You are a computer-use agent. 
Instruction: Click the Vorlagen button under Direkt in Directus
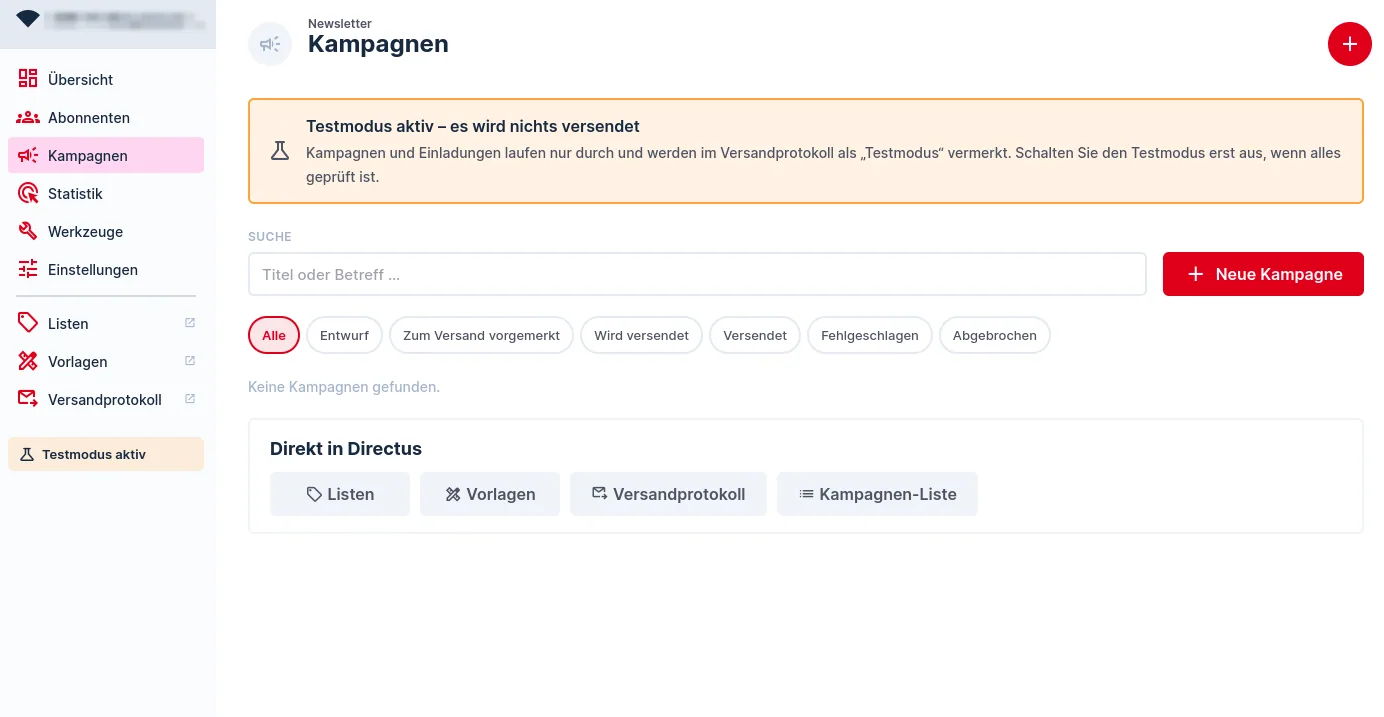click(490, 494)
